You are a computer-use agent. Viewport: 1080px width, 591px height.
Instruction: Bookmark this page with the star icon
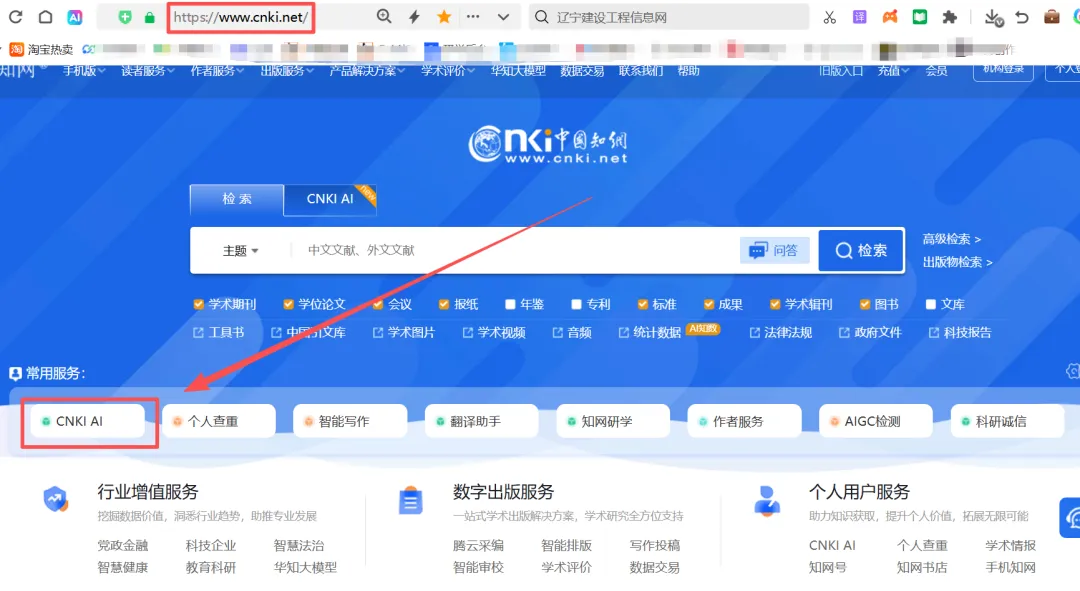coord(444,17)
